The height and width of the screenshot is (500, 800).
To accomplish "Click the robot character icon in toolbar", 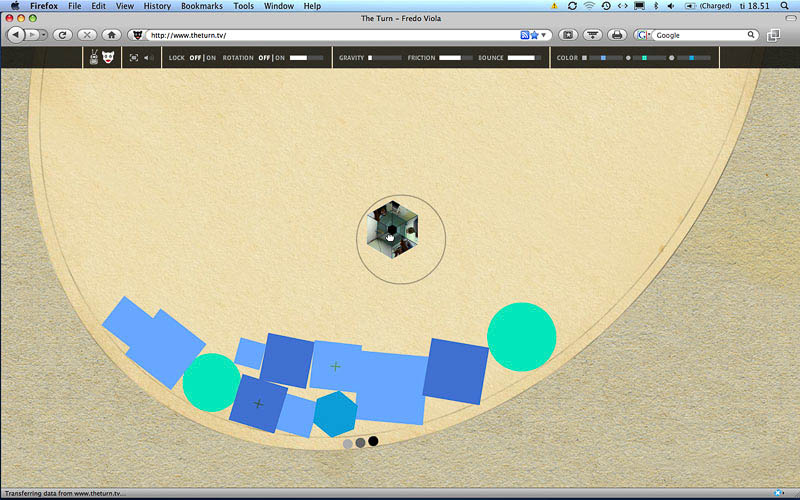I will [94, 57].
